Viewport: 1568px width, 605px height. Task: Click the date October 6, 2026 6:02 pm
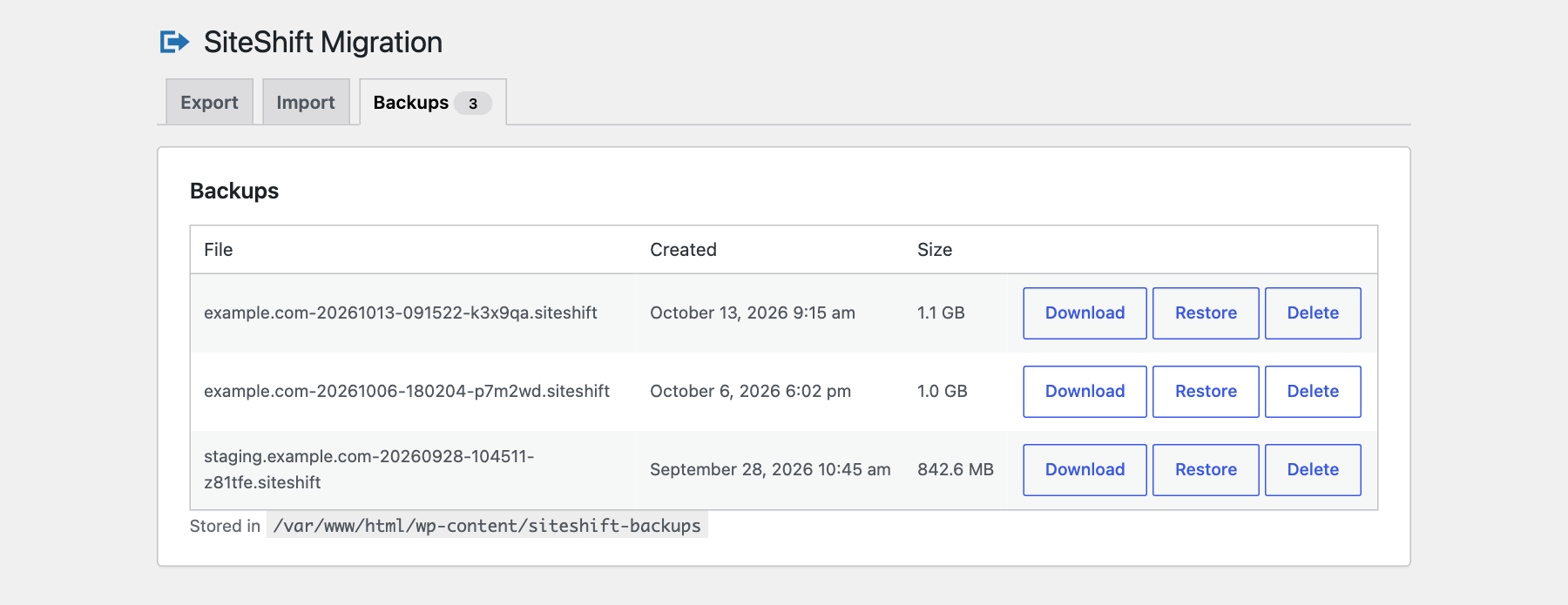click(x=750, y=391)
